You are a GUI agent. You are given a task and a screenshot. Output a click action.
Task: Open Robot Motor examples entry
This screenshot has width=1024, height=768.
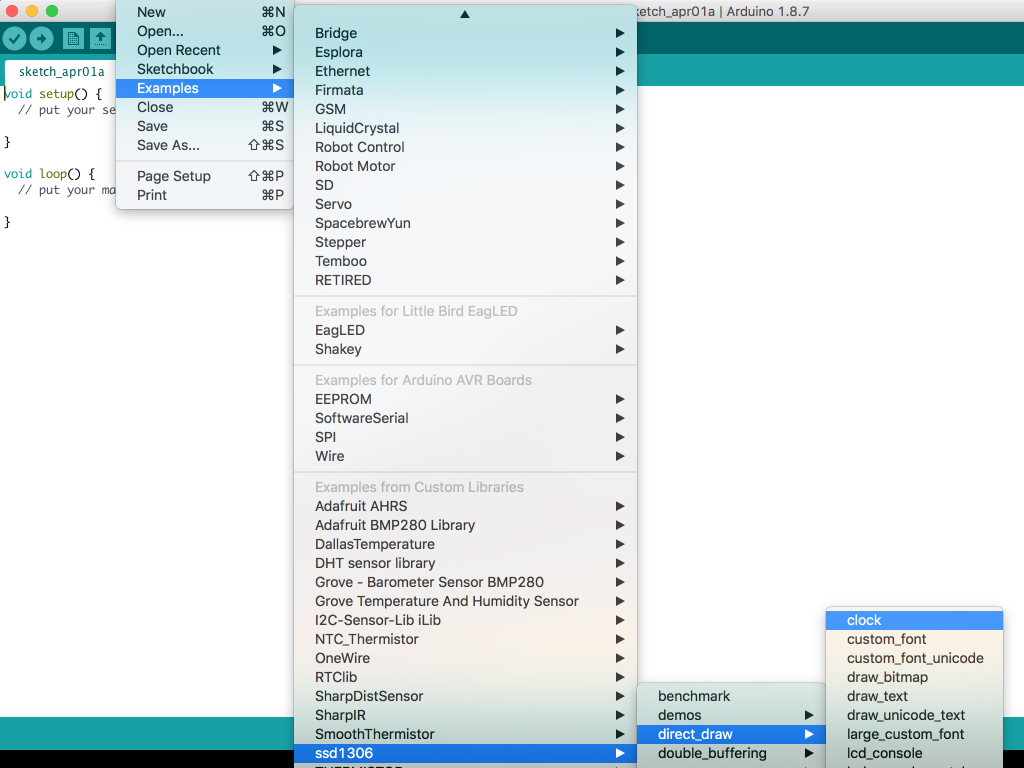466,166
